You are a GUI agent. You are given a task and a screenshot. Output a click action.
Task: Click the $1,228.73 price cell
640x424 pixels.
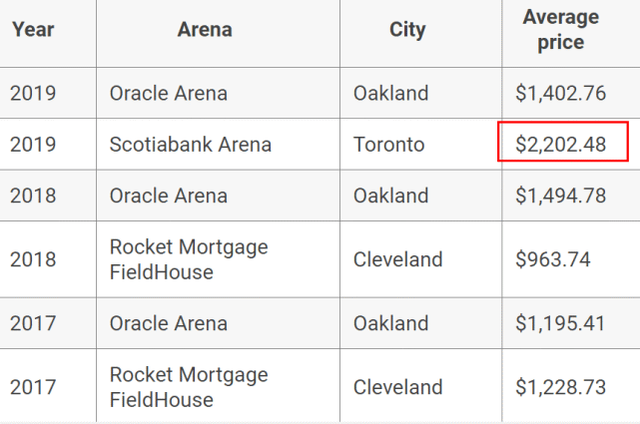[x=560, y=387]
